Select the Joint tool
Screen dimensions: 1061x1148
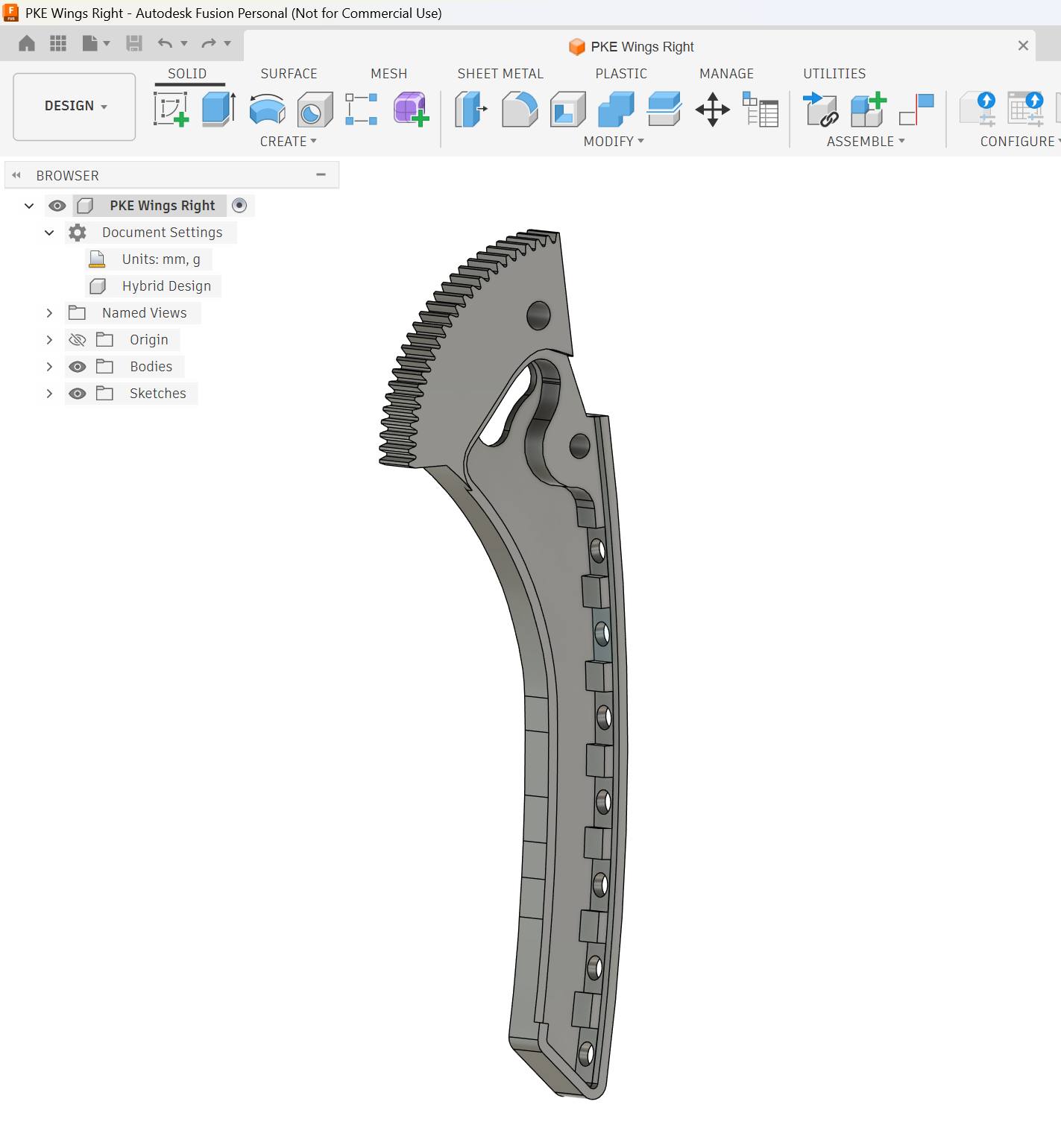(917, 109)
